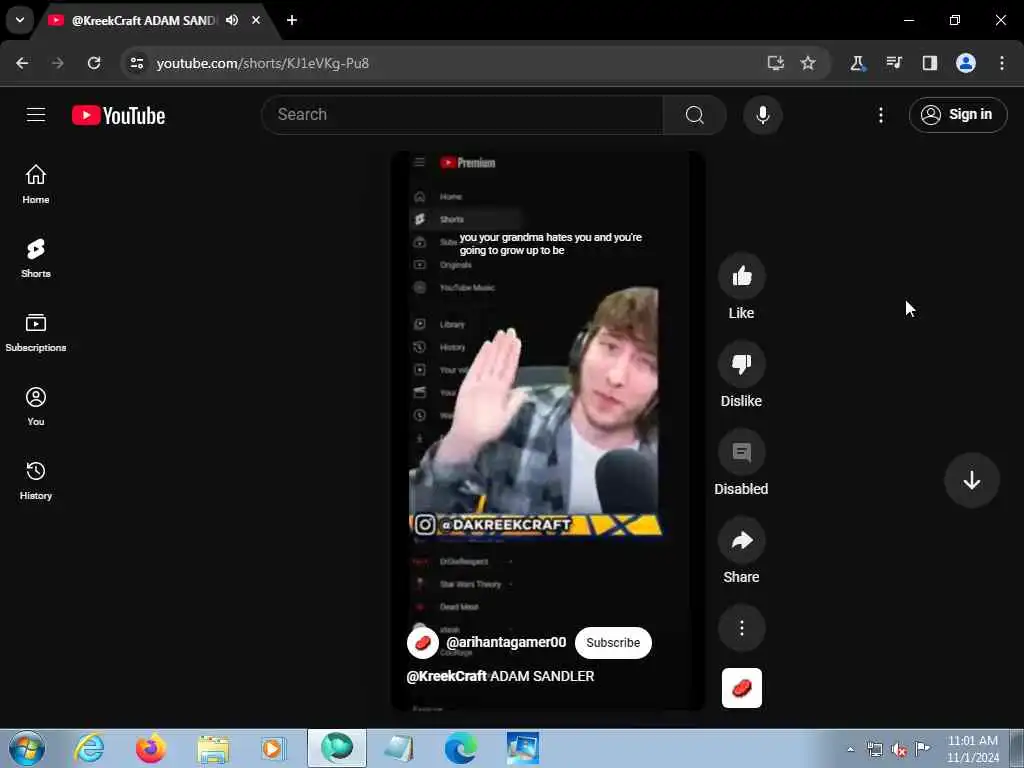The width and height of the screenshot is (1024, 768).
Task: Open @arihantagamer00 channel avatar
Action: [423, 643]
